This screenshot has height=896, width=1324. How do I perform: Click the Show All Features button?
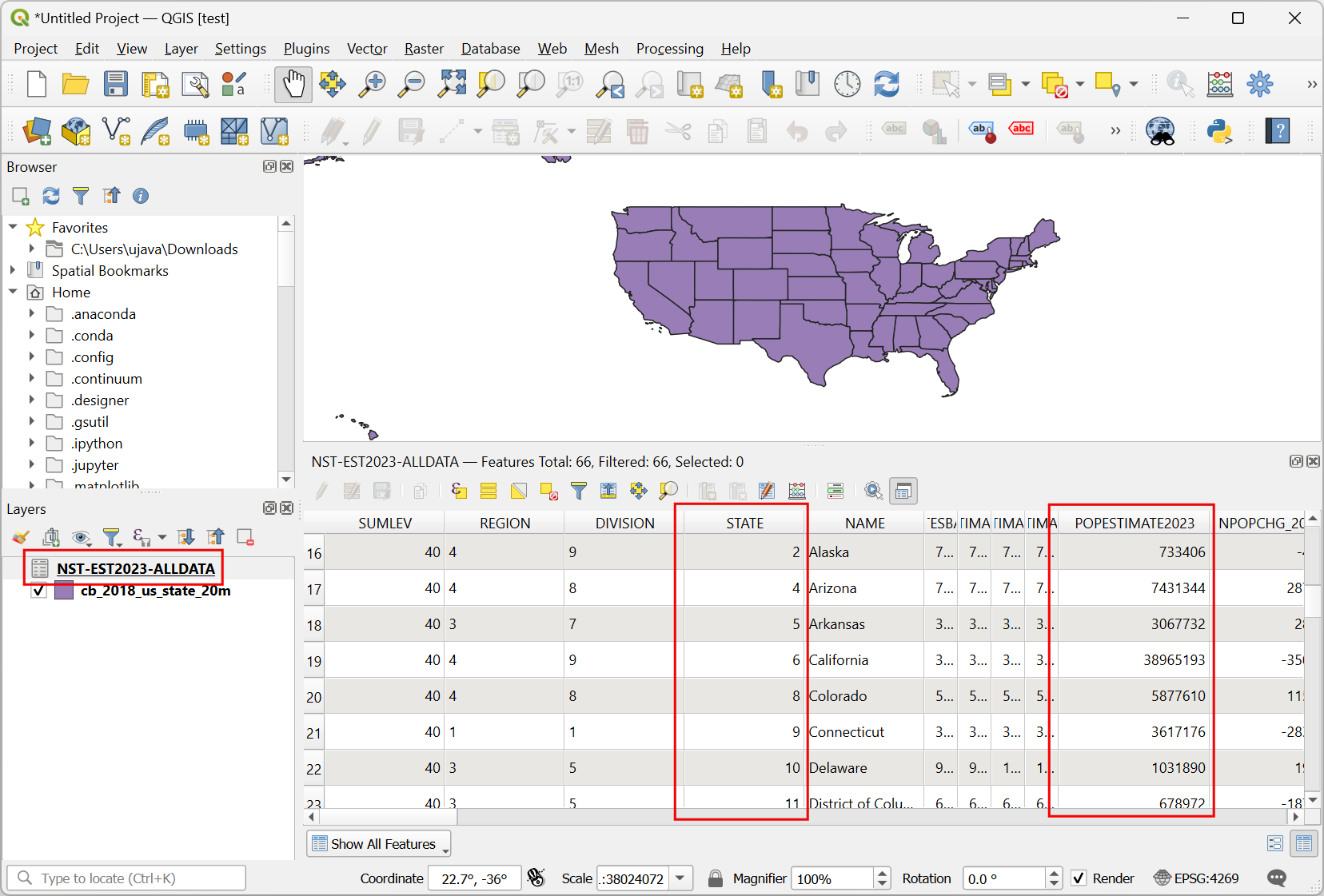378,844
